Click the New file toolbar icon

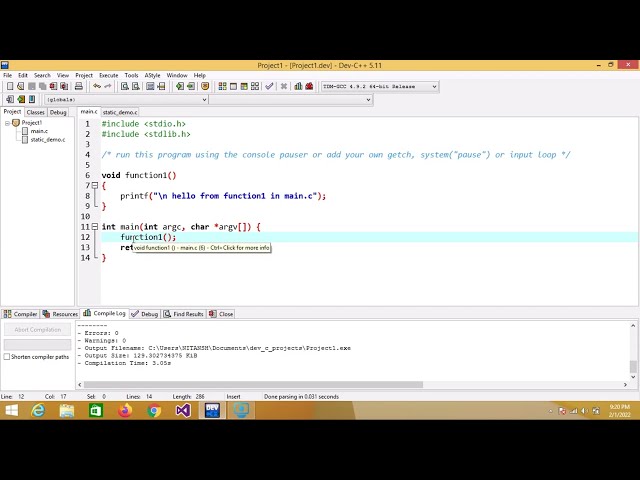(x=10, y=86)
